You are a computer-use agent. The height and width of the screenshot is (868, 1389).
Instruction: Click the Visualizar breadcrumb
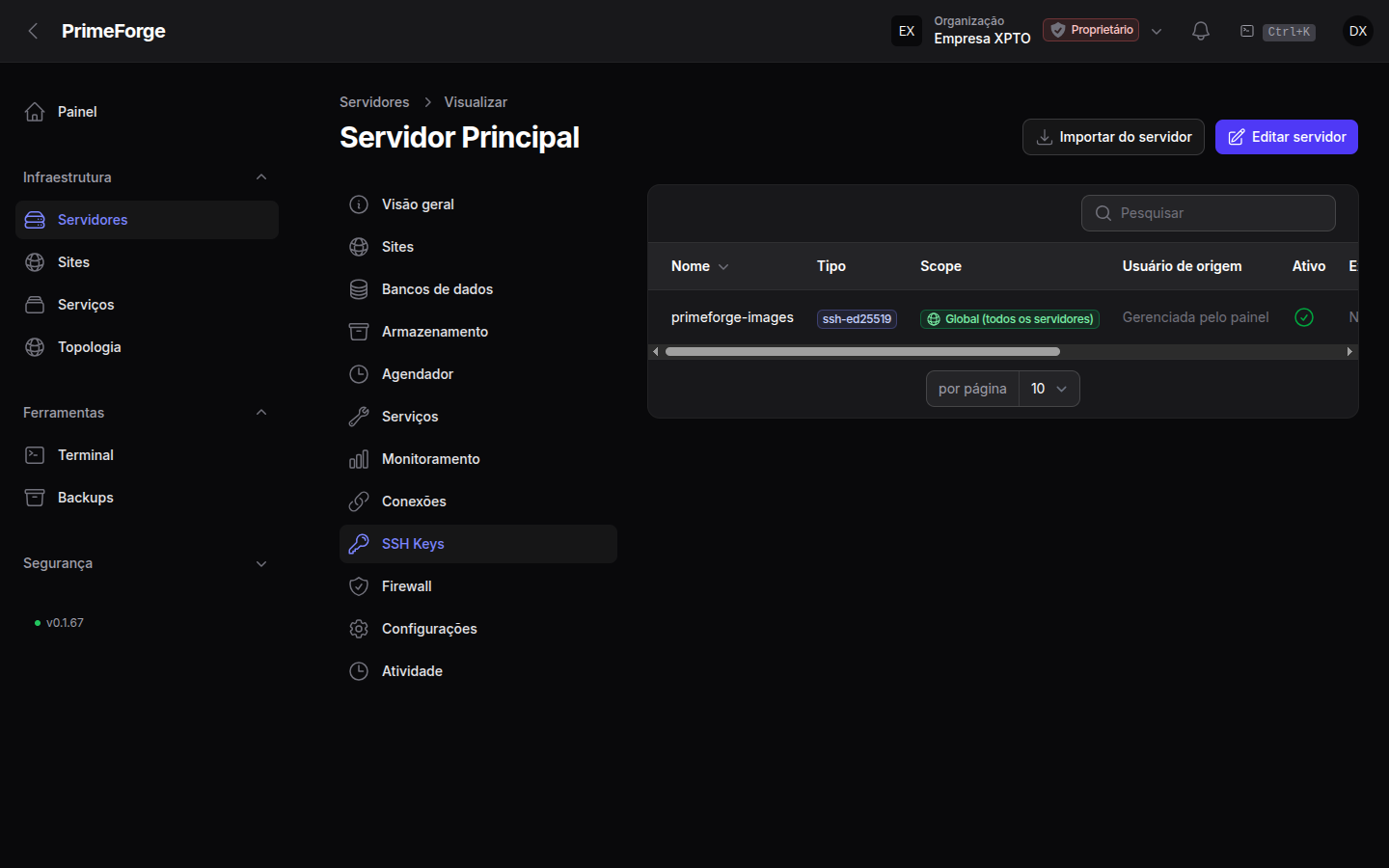pyautogui.click(x=476, y=102)
